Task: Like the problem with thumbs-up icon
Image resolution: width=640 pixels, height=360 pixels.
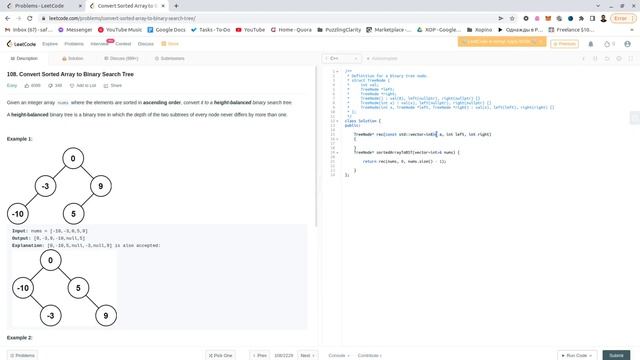Action: pos(33,86)
